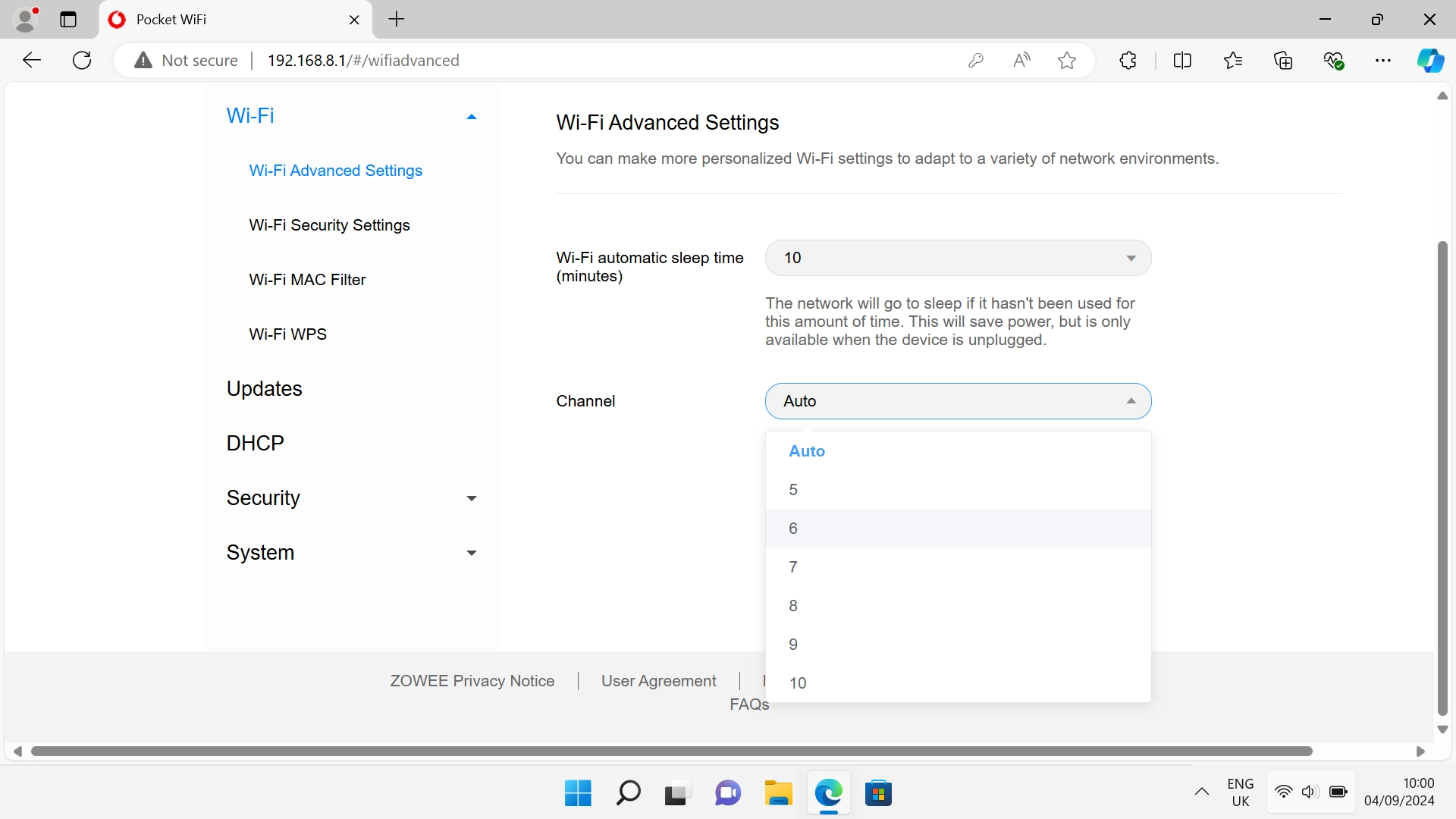Collapse the Channel dropdown showing Auto
This screenshot has height=819, width=1456.
[958, 401]
